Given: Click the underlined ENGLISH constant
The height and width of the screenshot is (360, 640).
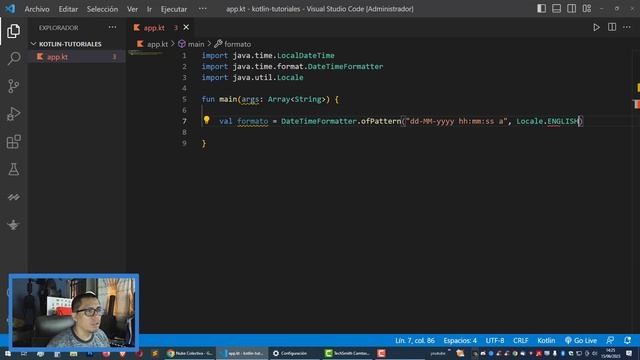Looking at the screenshot, I should (563, 121).
